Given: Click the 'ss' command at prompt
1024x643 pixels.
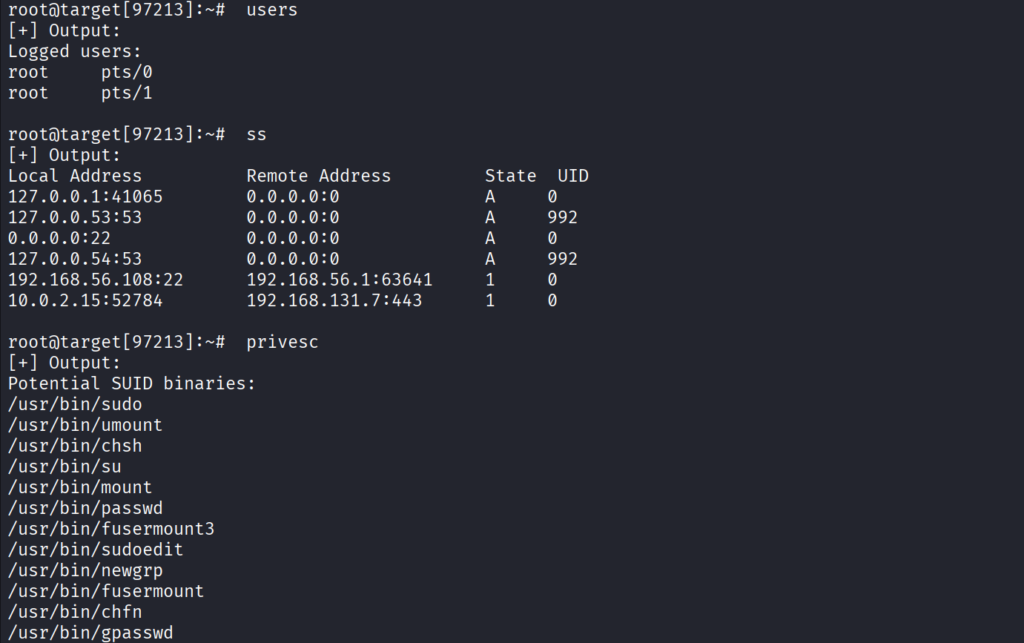Looking at the screenshot, I should [256, 134].
